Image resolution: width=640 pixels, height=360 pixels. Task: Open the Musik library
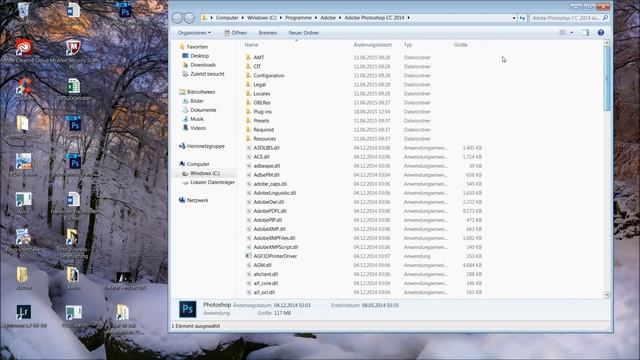click(197, 119)
